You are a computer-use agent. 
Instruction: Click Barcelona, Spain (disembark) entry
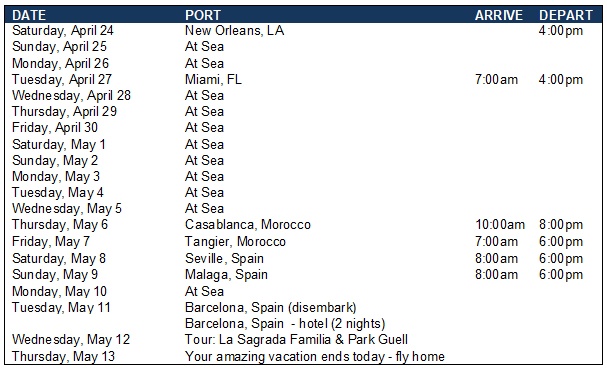pos(271,307)
